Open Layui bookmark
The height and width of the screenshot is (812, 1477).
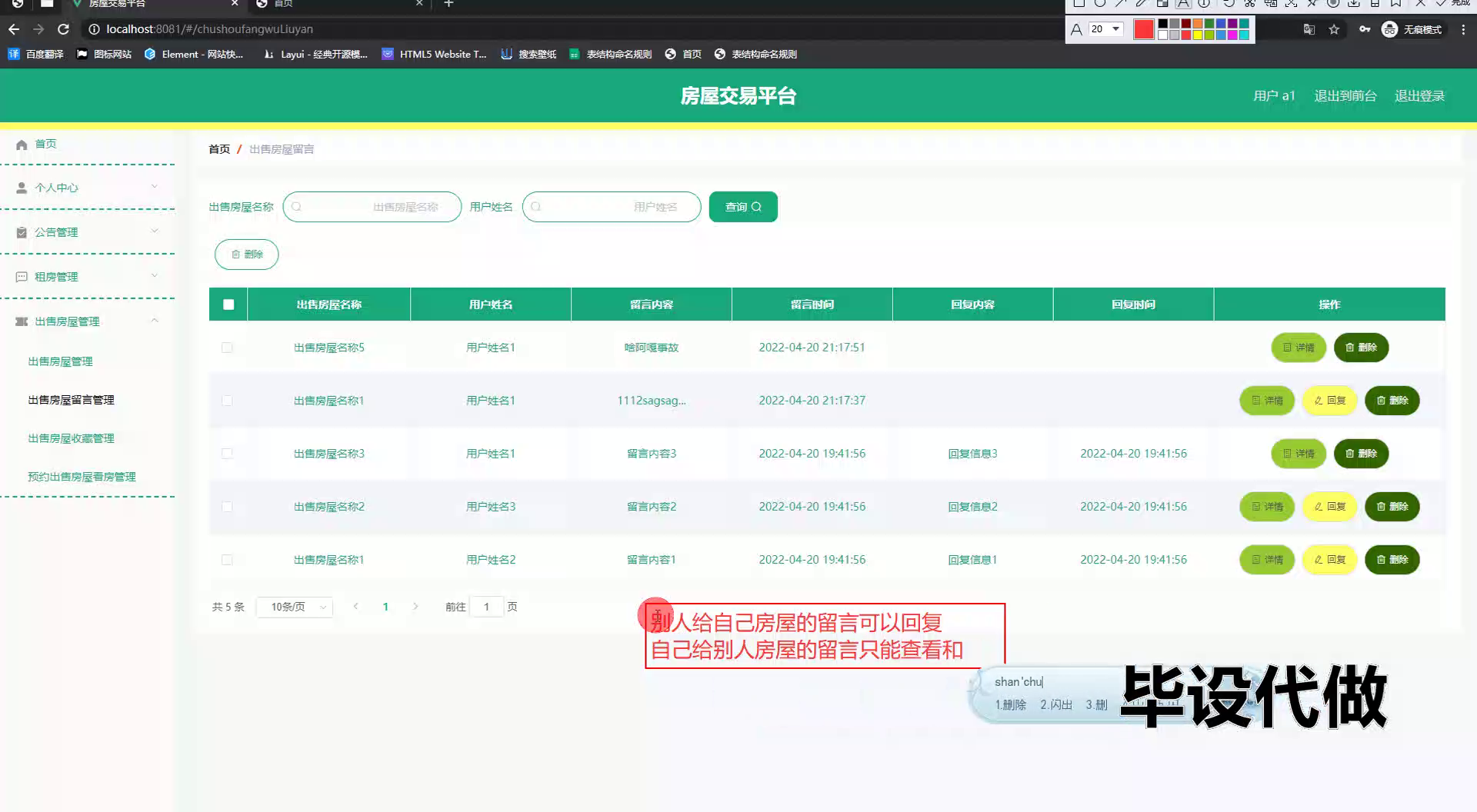[x=315, y=54]
